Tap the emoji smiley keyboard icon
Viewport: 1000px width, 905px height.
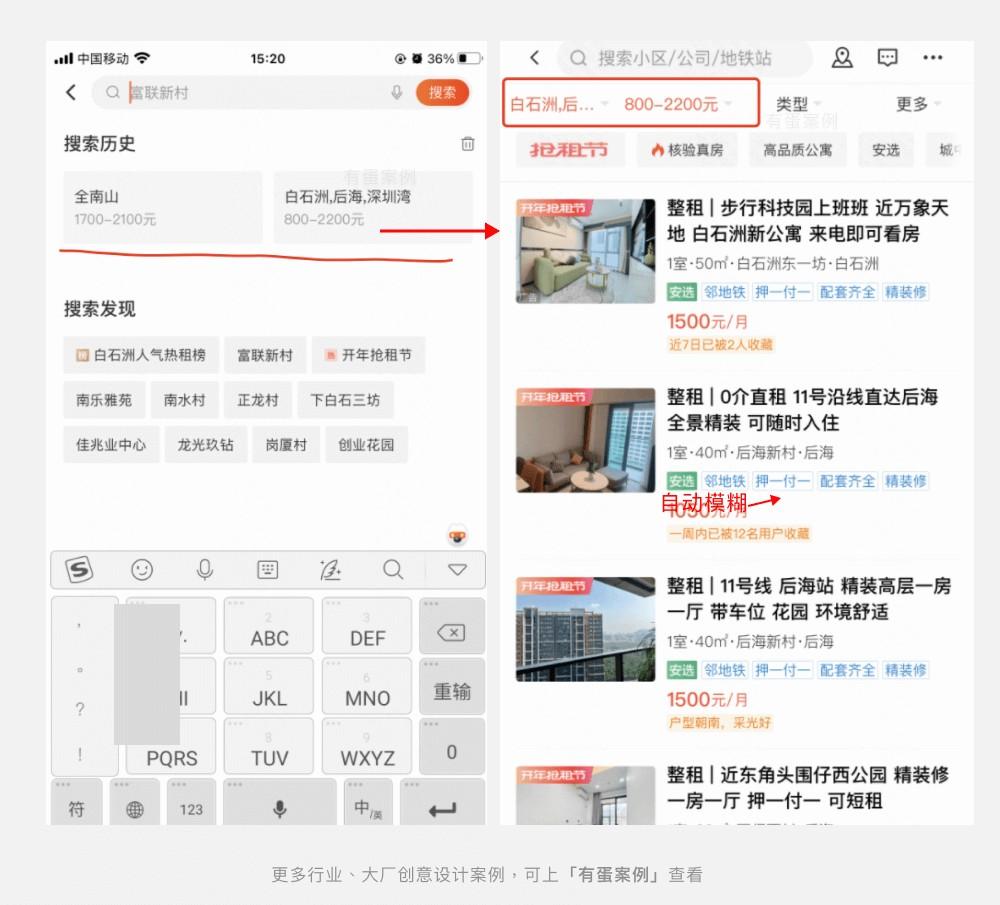pyautogui.click(x=142, y=570)
